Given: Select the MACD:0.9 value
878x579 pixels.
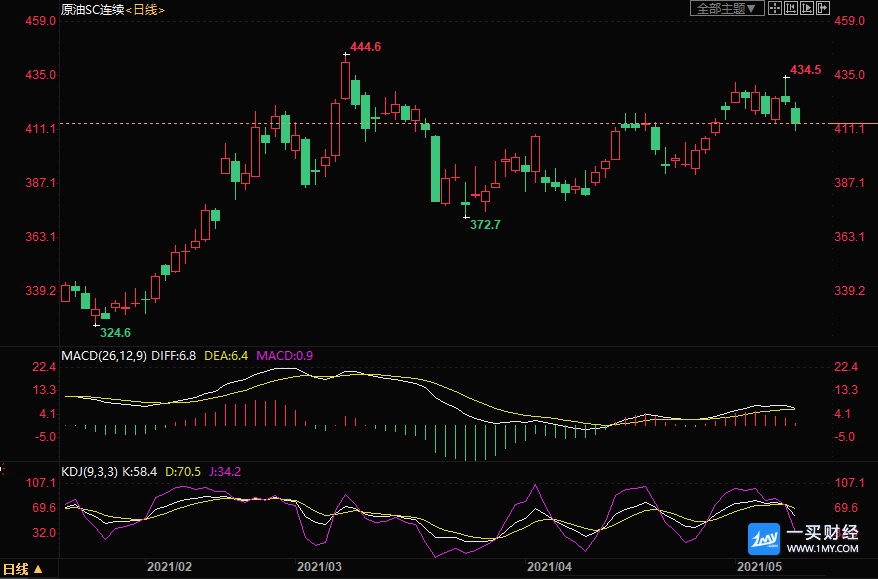Looking at the screenshot, I should [x=284, y=356].
